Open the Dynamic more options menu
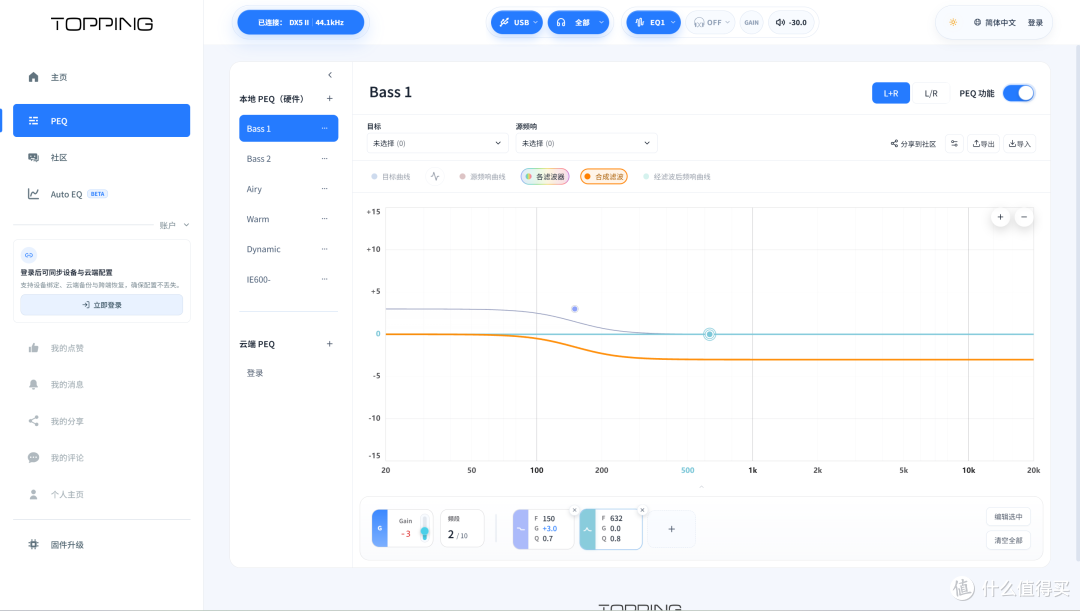This screenshot has height=611, width=1080. (324, 249)
